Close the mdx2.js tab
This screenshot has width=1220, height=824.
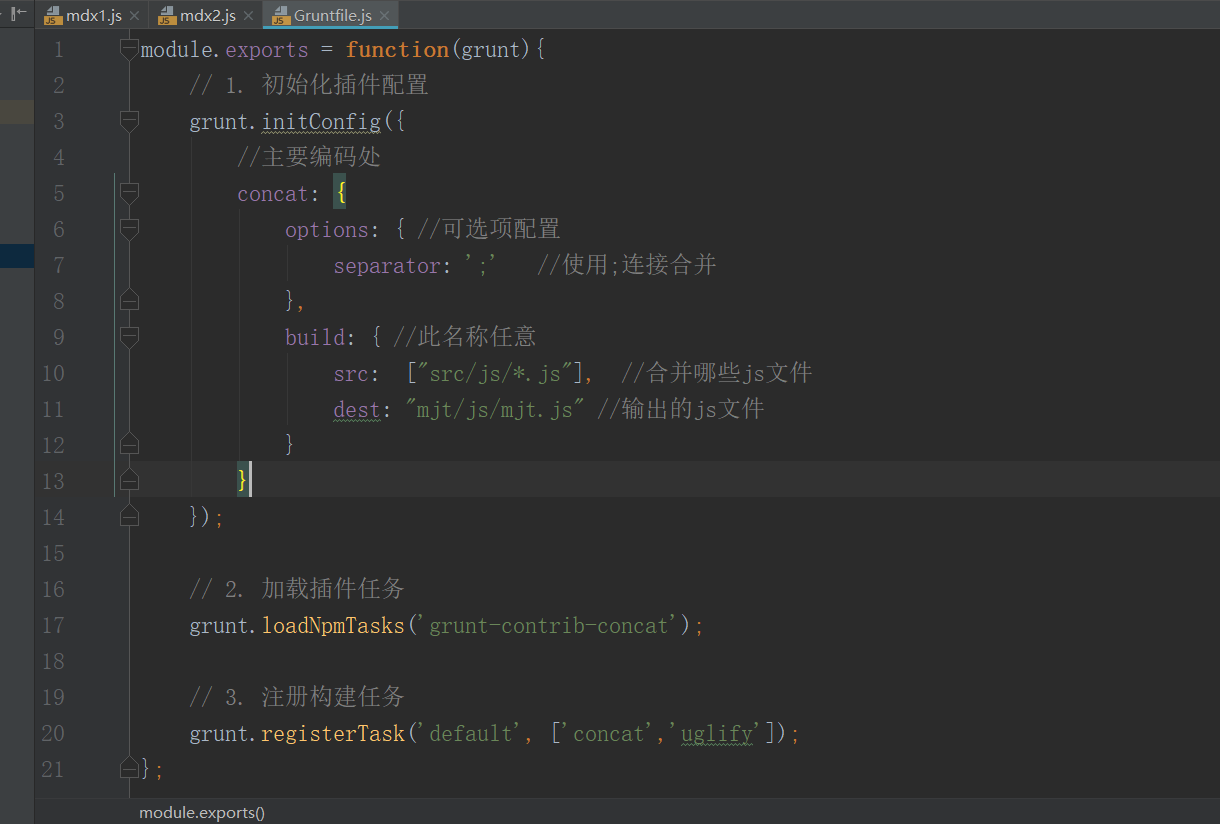click(x=249, y=16)
